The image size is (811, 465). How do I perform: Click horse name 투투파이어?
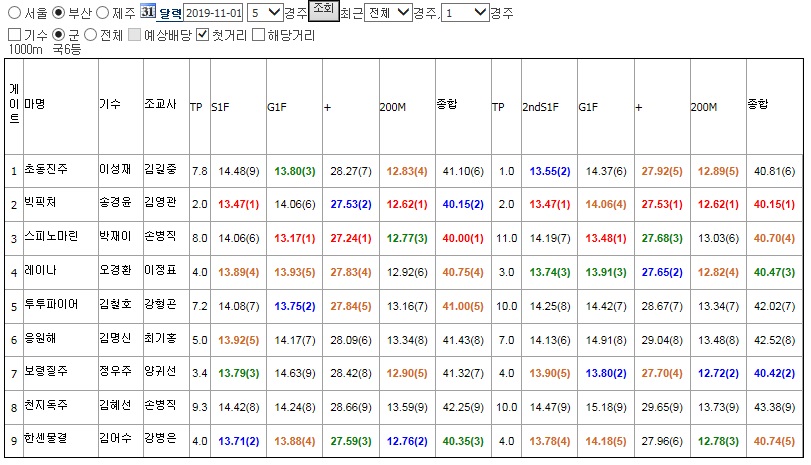(x=51, y=304)
